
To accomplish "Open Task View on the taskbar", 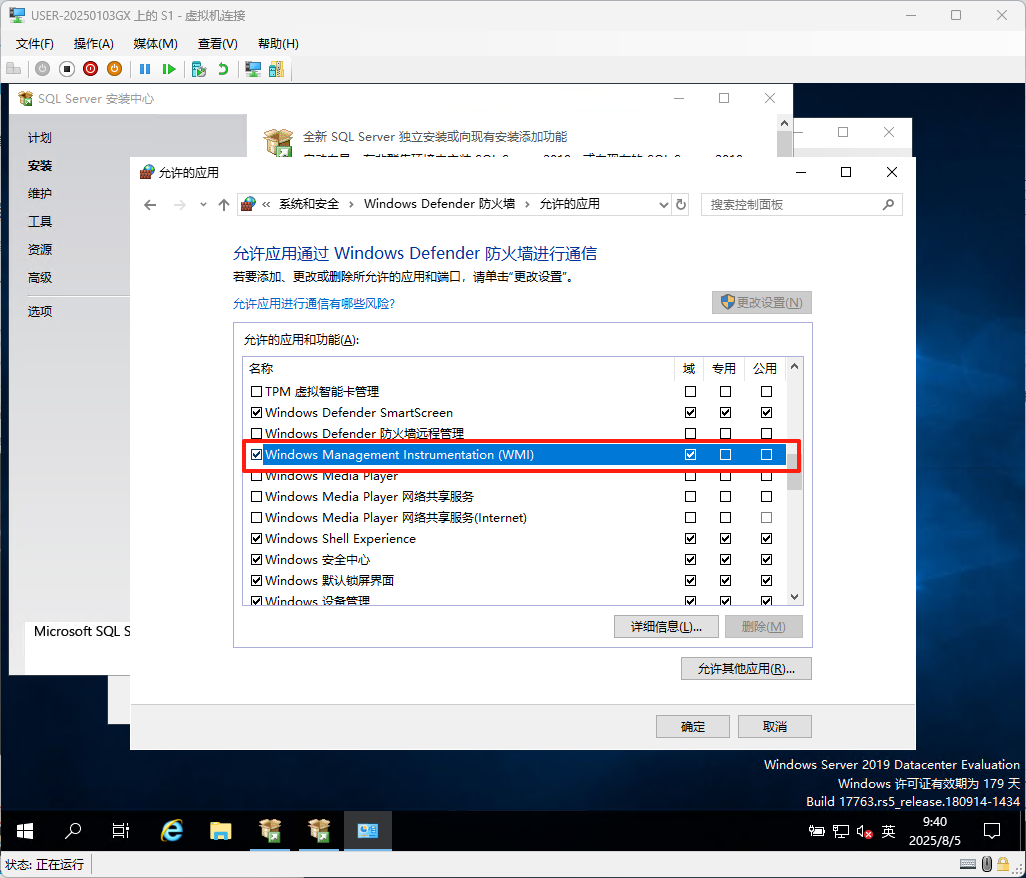I will click(x=121, y=831).
